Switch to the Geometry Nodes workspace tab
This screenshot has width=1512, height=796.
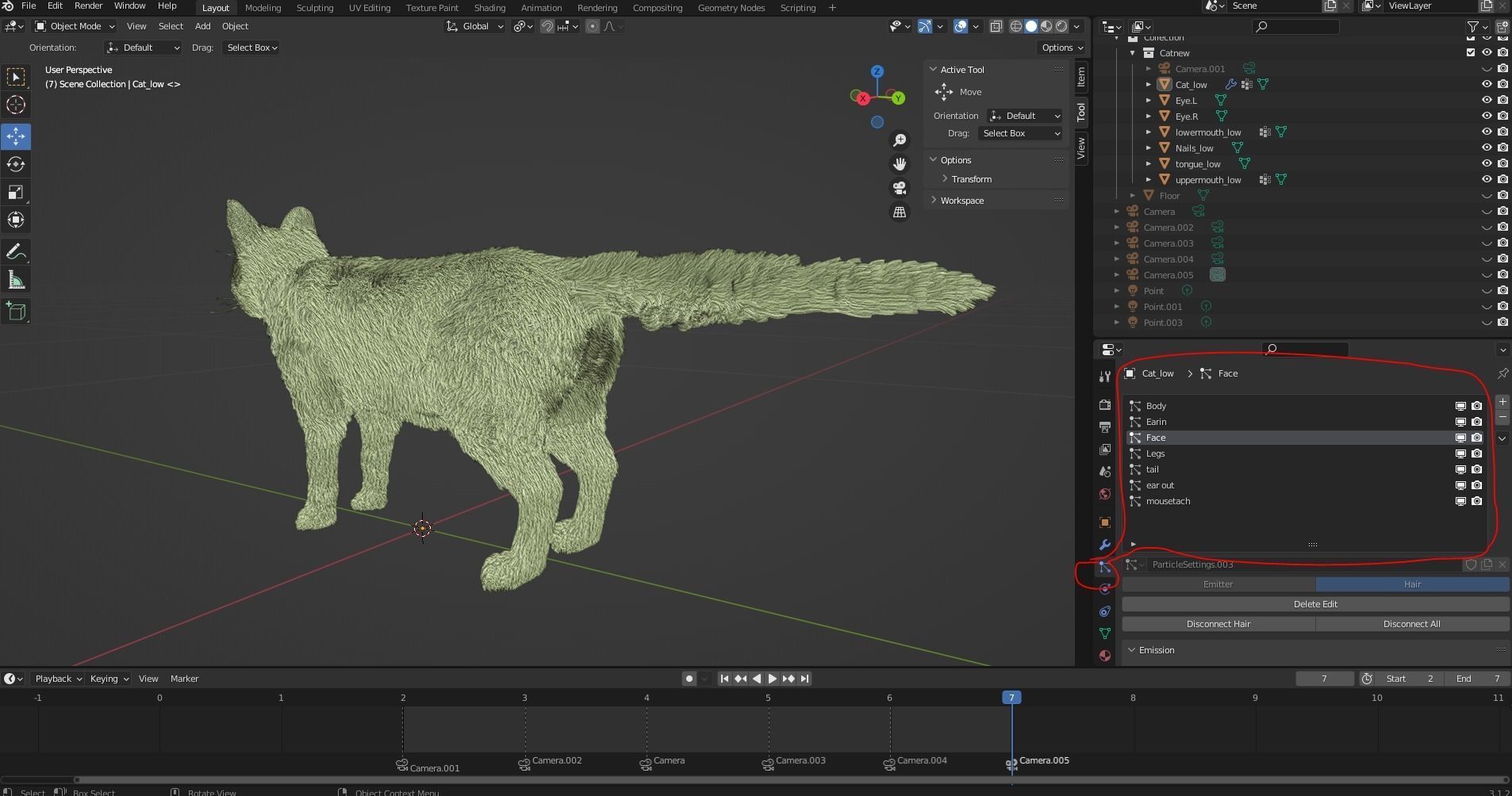(x=731, y=8)
